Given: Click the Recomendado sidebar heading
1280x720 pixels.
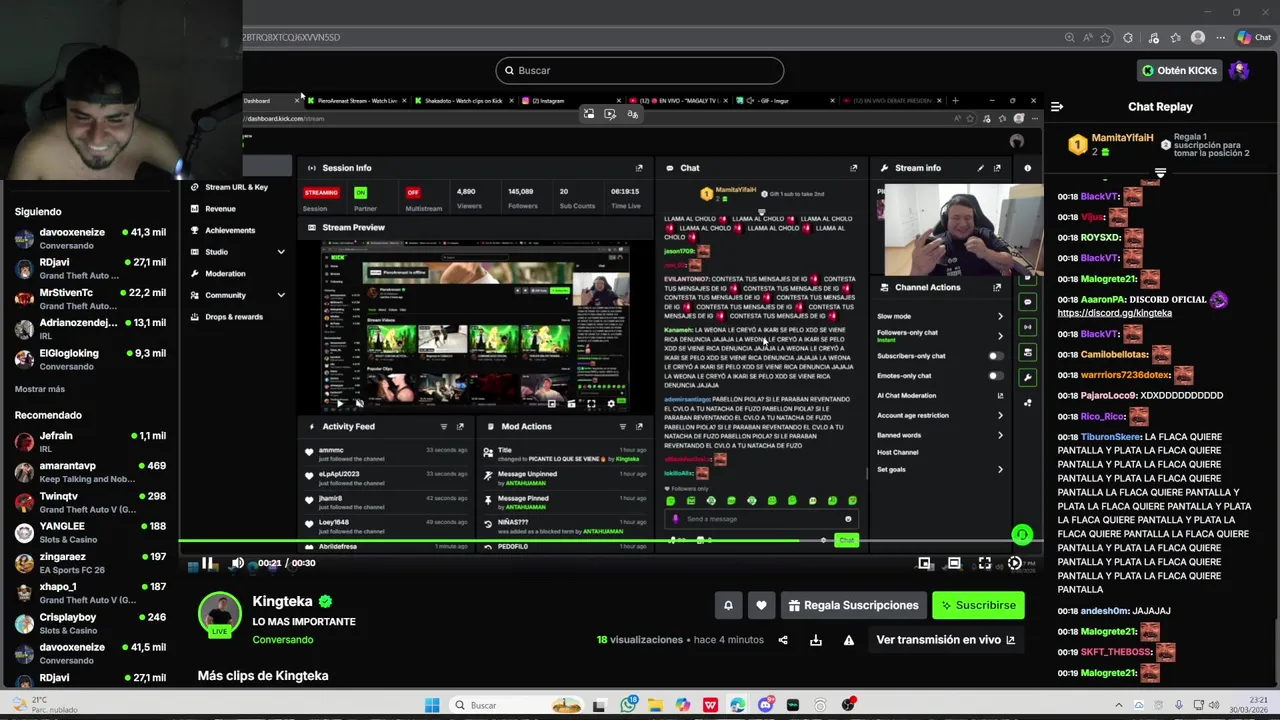Looking at the screenshot, I should [x=48, y=415].
